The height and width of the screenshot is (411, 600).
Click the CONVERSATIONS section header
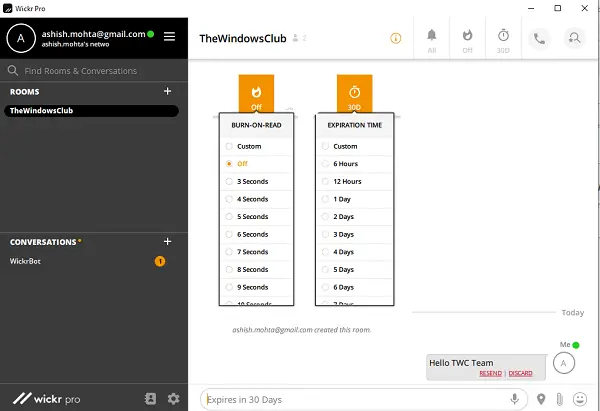[43, 242]
